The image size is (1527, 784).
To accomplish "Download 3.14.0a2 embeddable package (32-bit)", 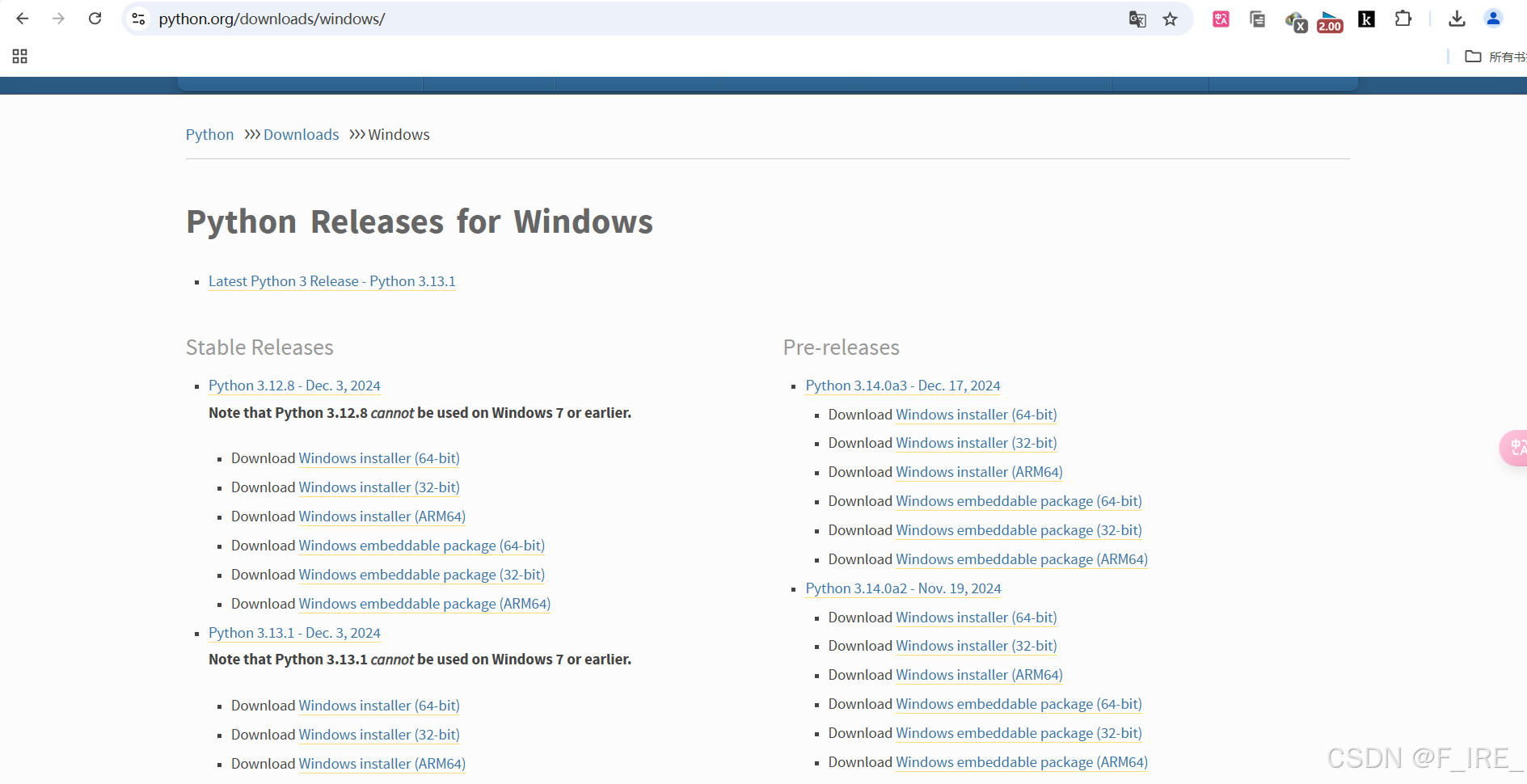I will (1019, 733).
